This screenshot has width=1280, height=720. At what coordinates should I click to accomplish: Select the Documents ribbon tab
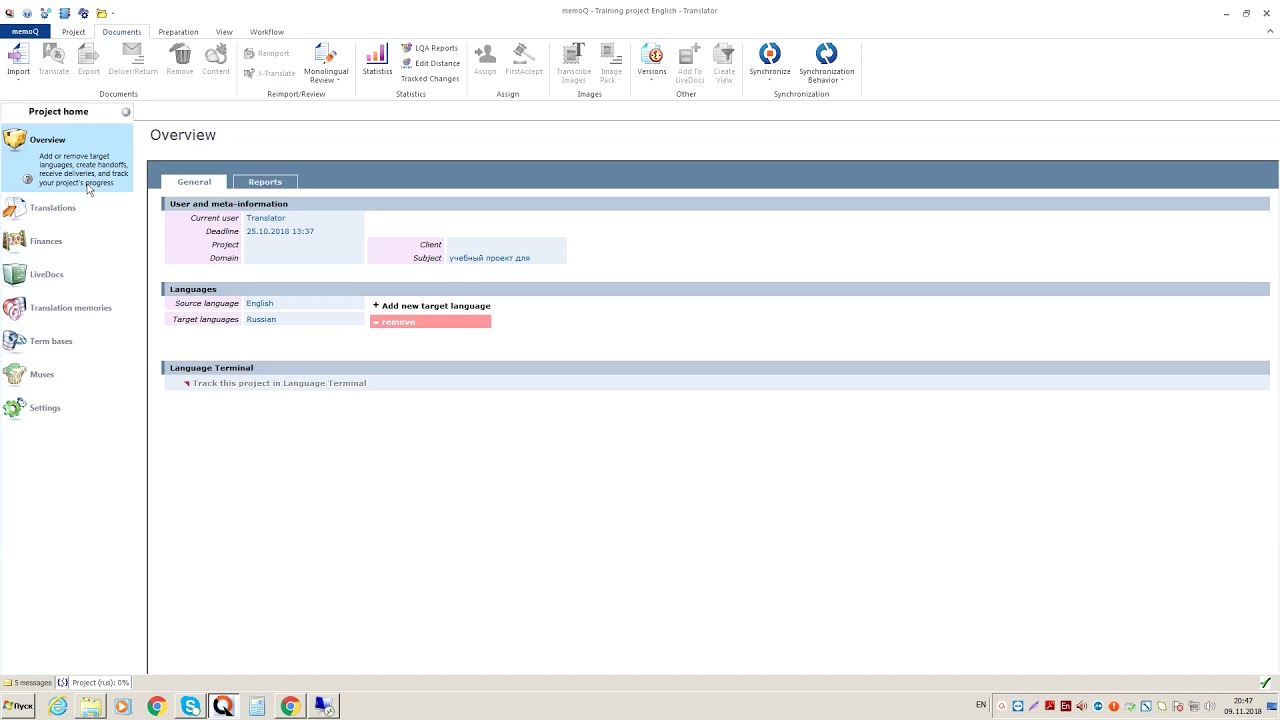tap(122, 32)
